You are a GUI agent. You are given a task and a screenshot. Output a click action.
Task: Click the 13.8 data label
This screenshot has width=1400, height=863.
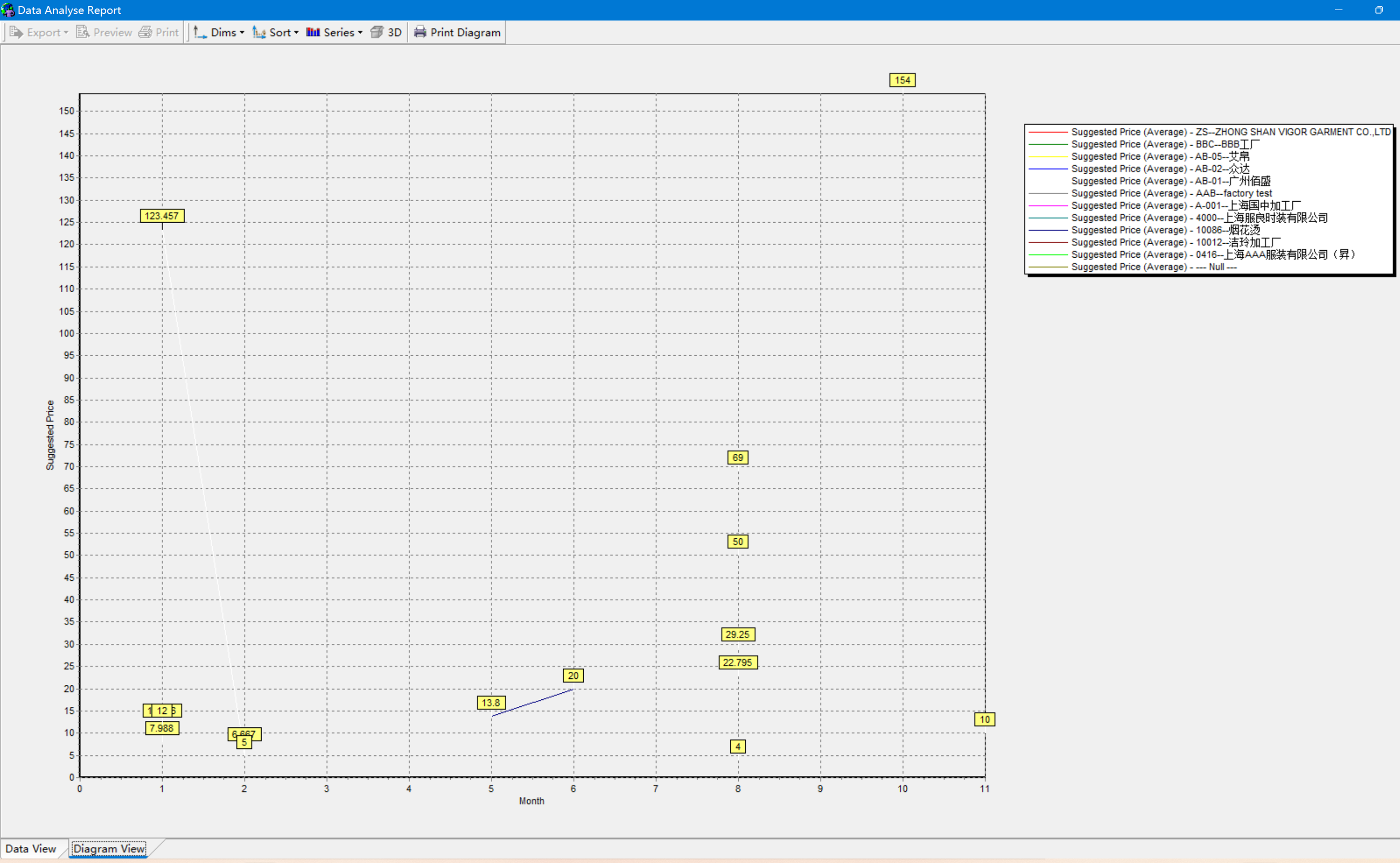pyautogui.click(x=491, y=703)
